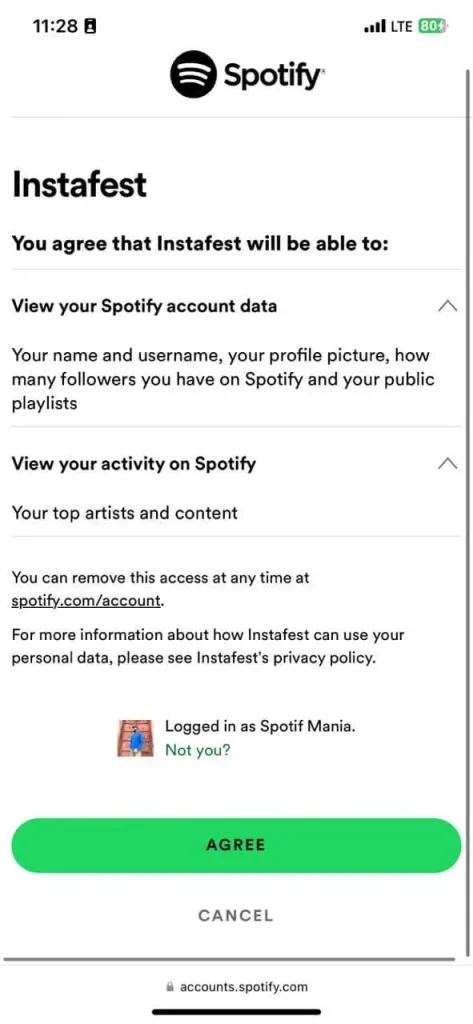473x1024 pixels.
Task: Tap the accounts.spotify.com address bar
Action: (236, 987)
